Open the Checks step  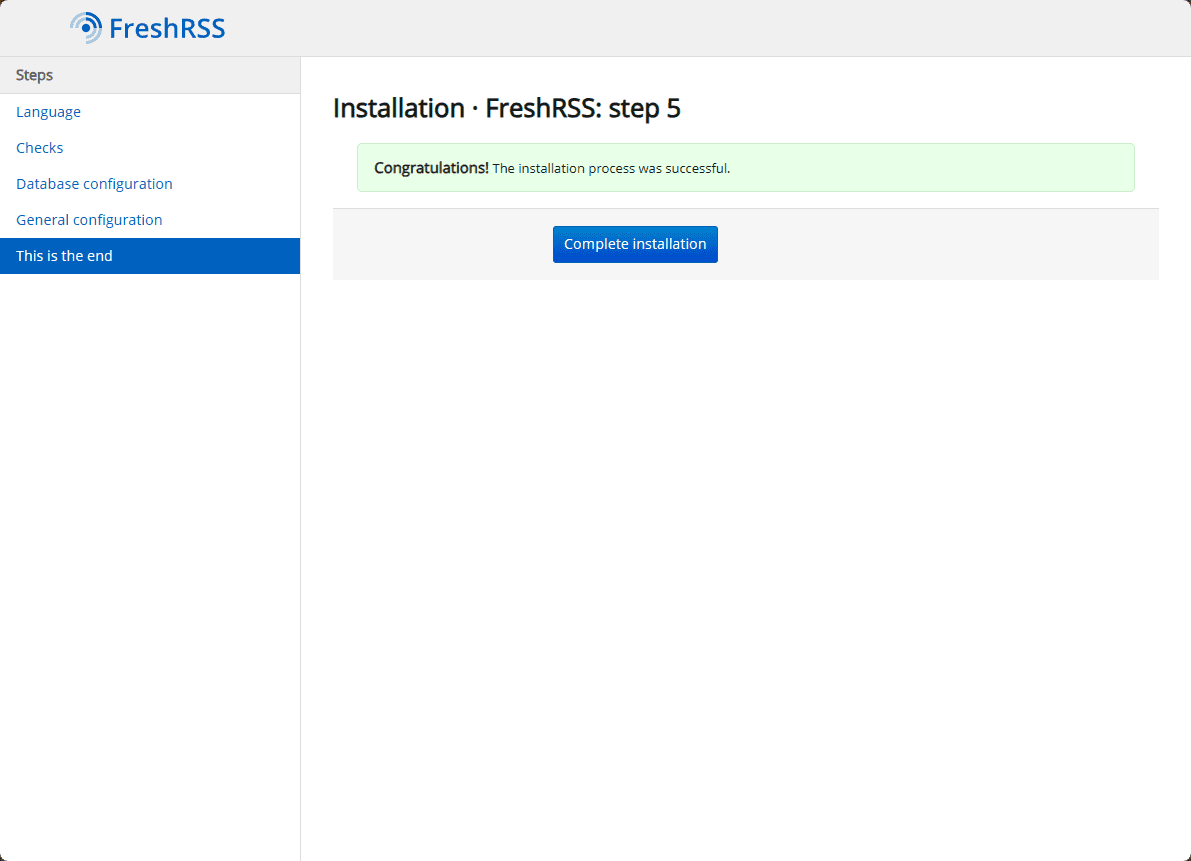point(150,148)
